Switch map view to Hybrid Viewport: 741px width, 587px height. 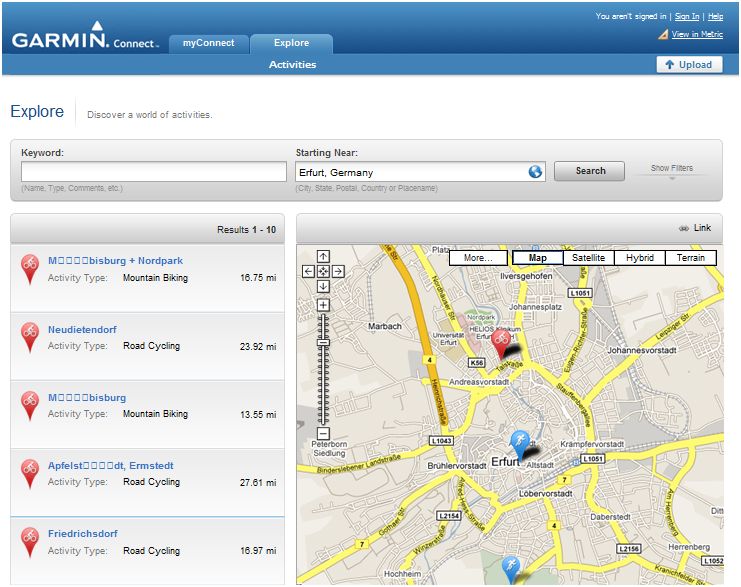click(x=639, y=258)
